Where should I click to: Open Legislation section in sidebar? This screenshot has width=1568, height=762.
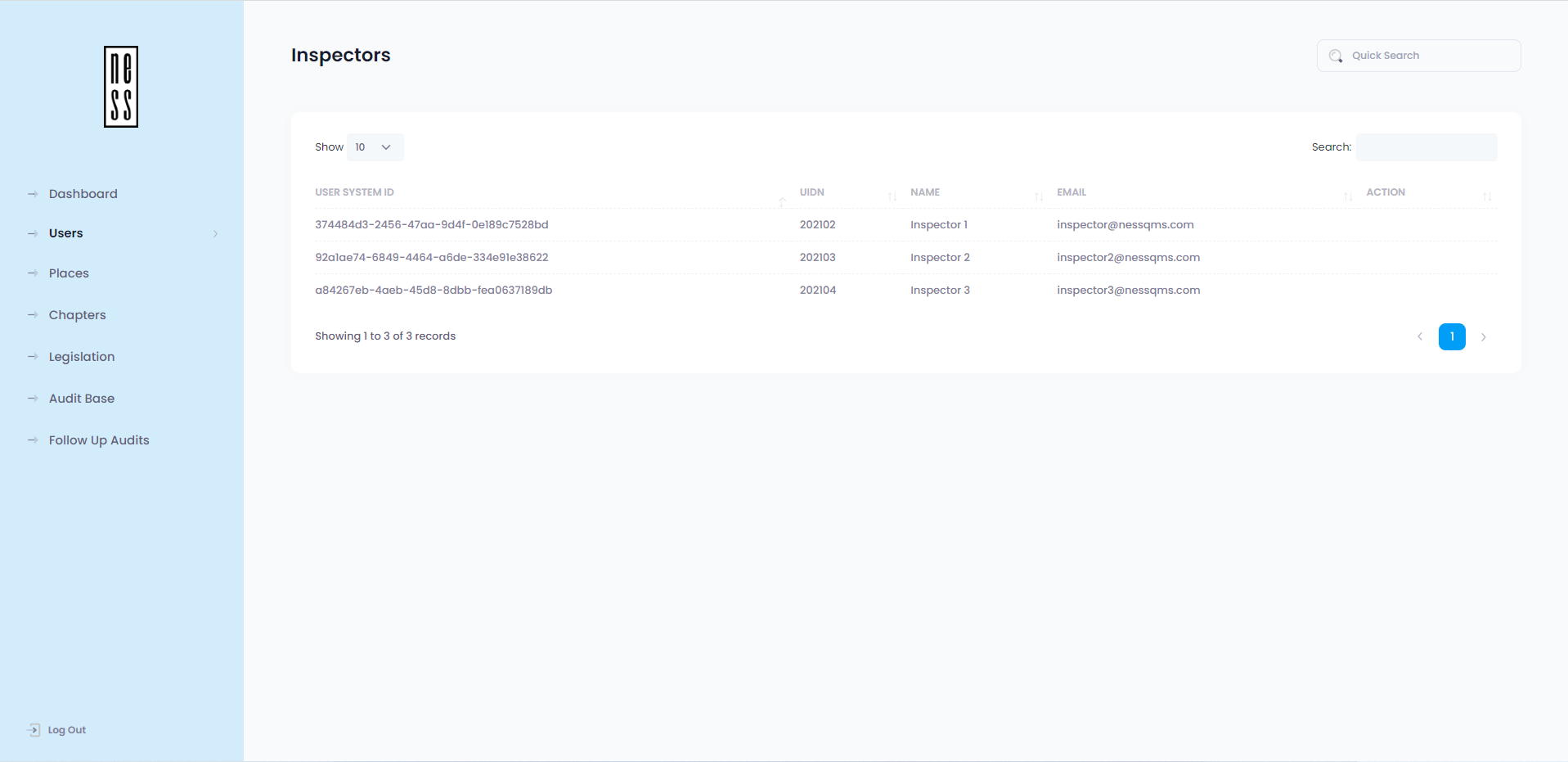pos(81,357)
